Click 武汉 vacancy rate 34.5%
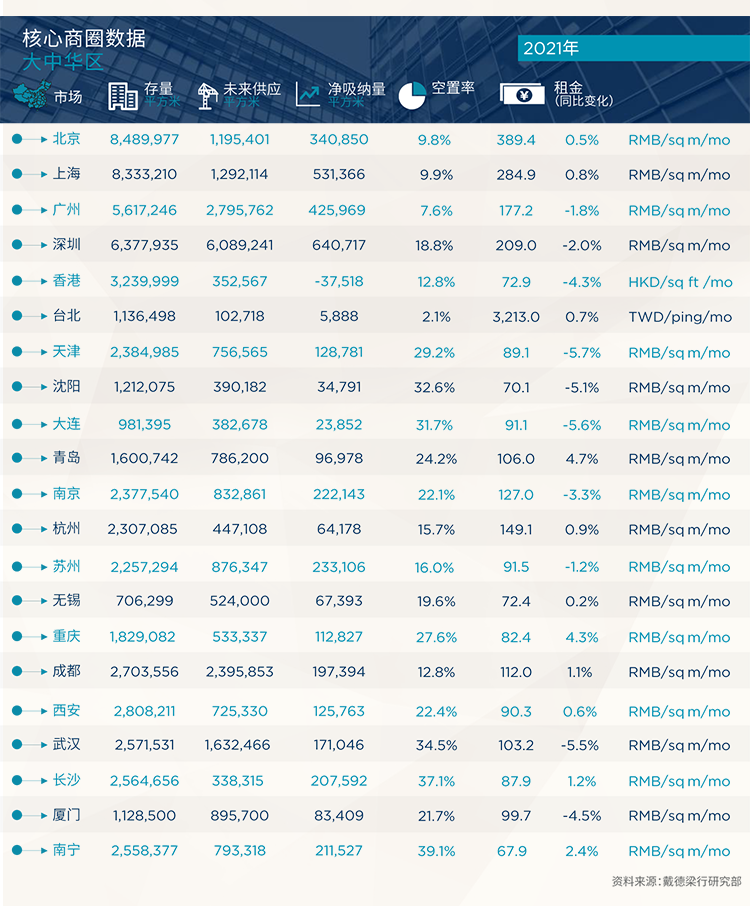The width and height of the screenshot is (750, 906). 436,745
